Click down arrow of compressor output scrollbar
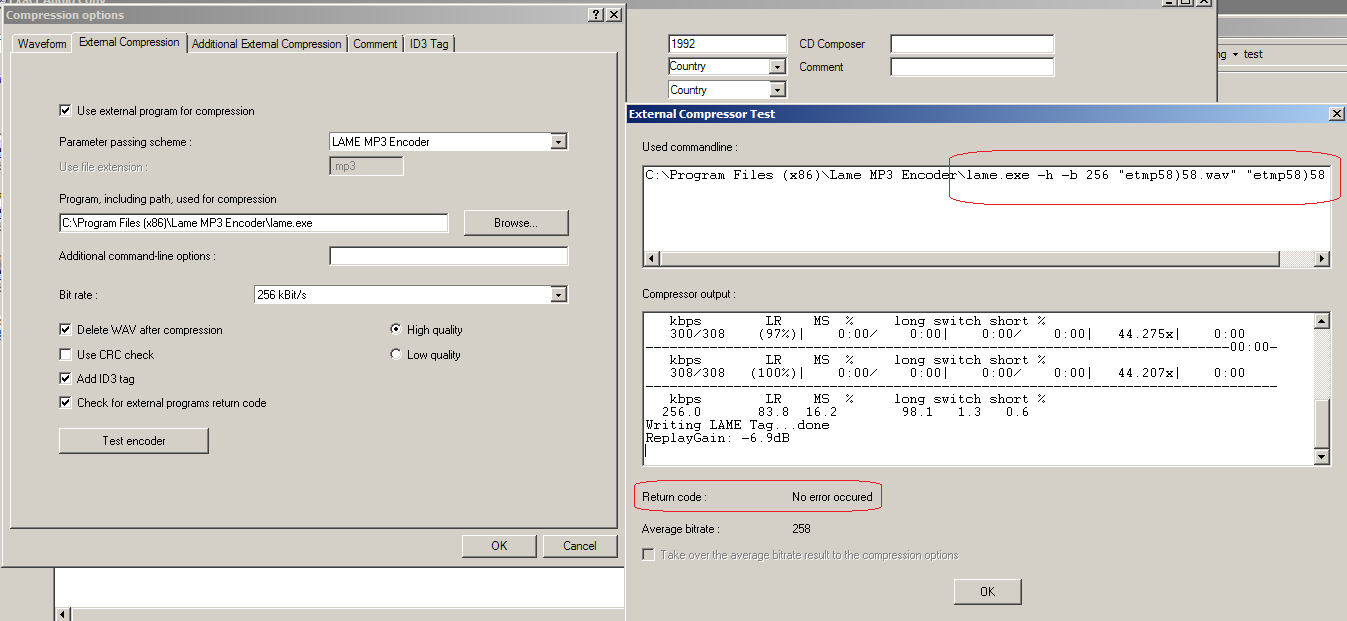The width and height of the screenshot is (1347, 621). pyautogui.click(x=1321, y=457)
